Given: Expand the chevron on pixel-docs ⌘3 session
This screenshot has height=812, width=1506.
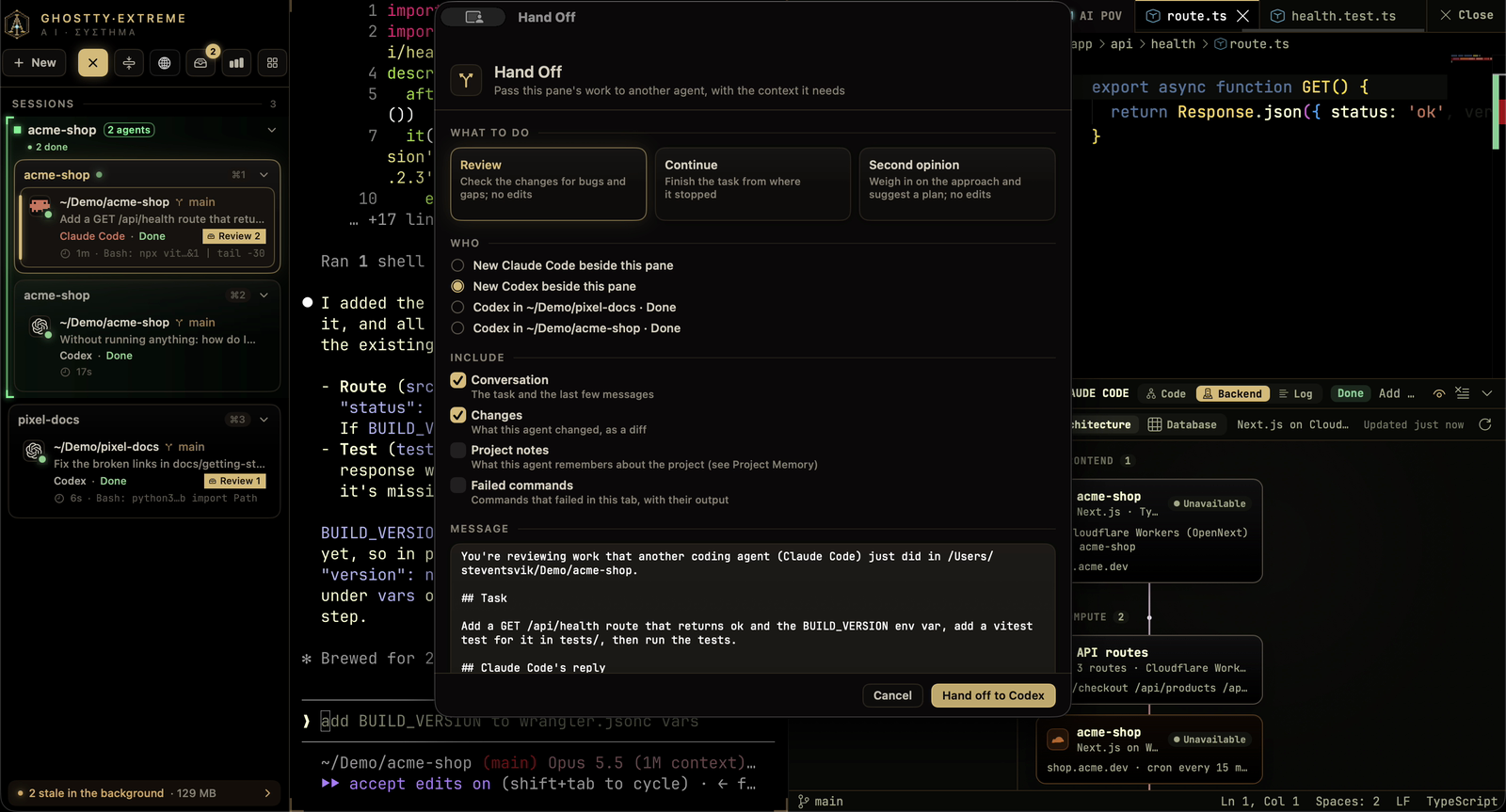Looking at the screenshot, I should pos(264,420).
